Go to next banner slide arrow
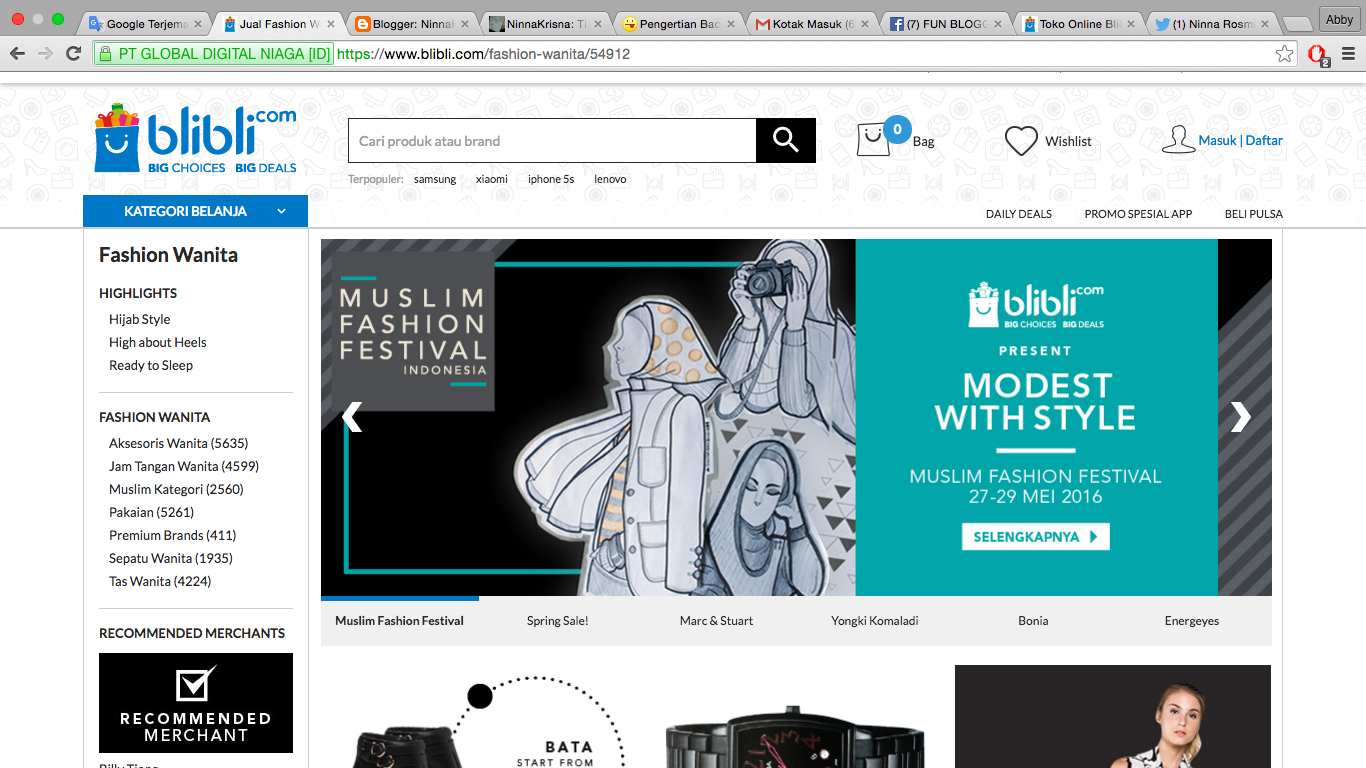1366x768 pixels. 1240,417
